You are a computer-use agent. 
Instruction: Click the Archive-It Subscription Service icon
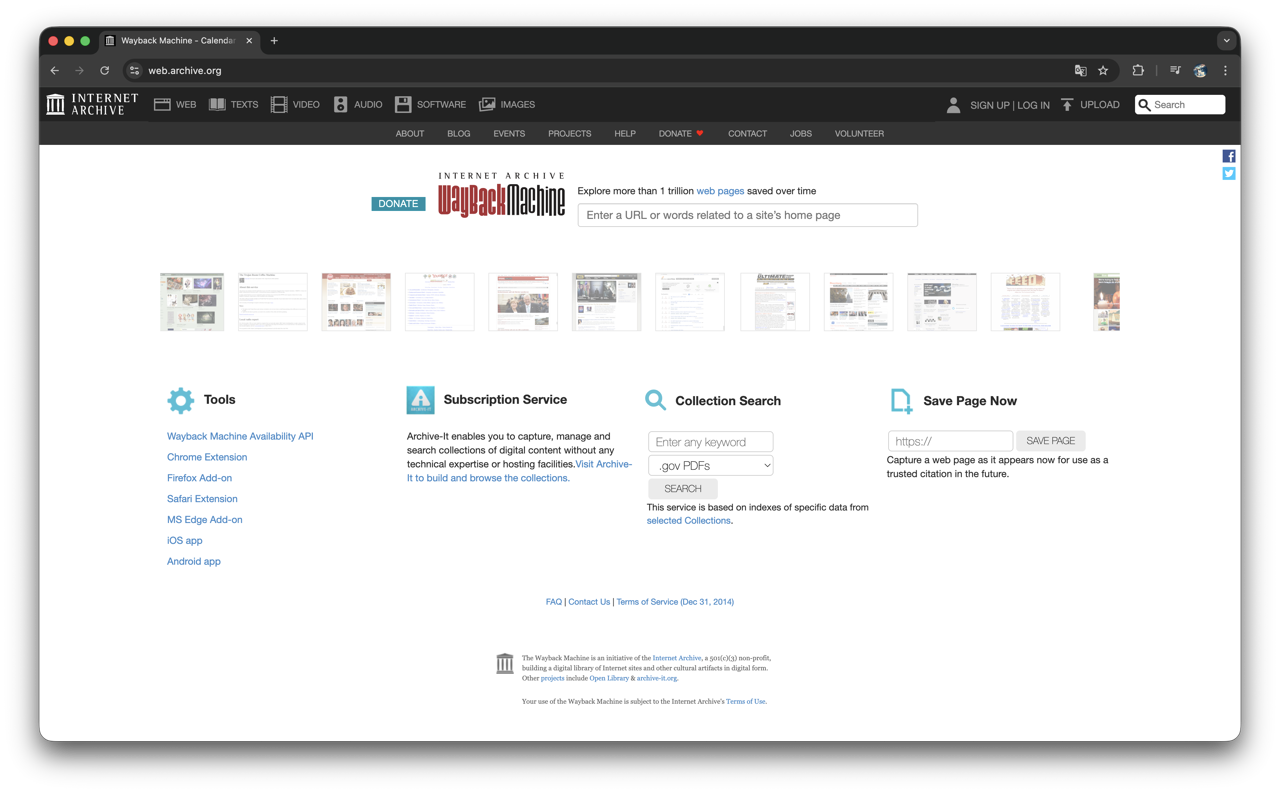pos(420,400)
